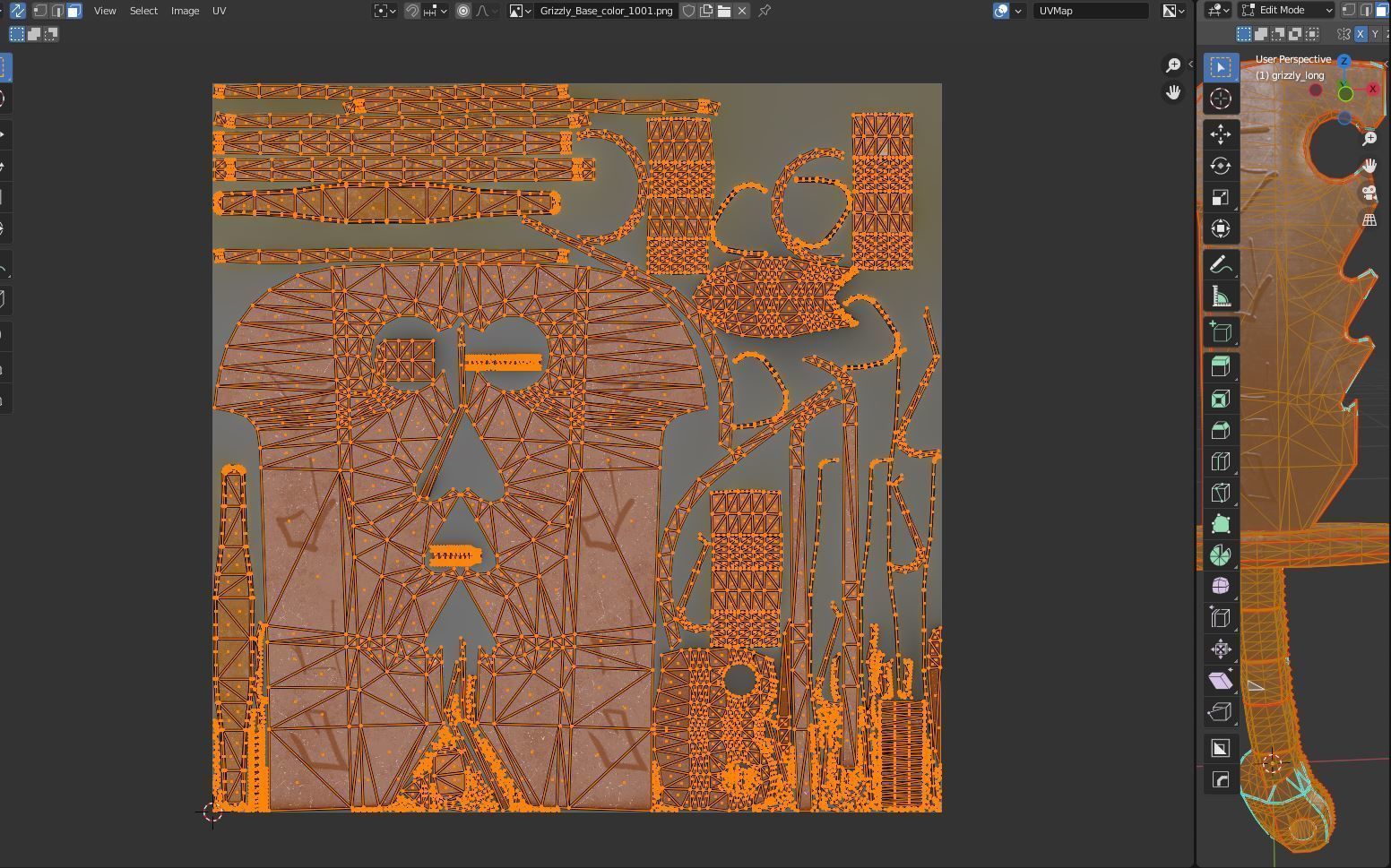Choose the Poly Build tool
The width and height of the screenshot is (1391, 868).
tap(1221, 524)
